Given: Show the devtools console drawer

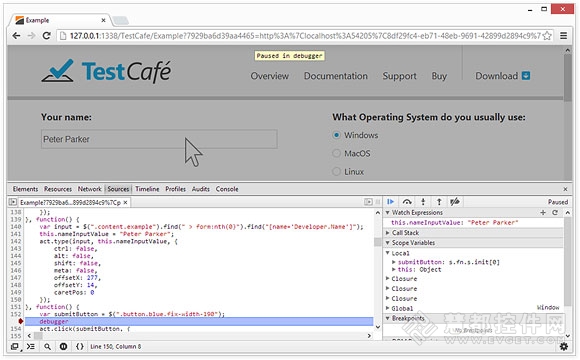Looking at the screenshot, I should click(31, 347).
